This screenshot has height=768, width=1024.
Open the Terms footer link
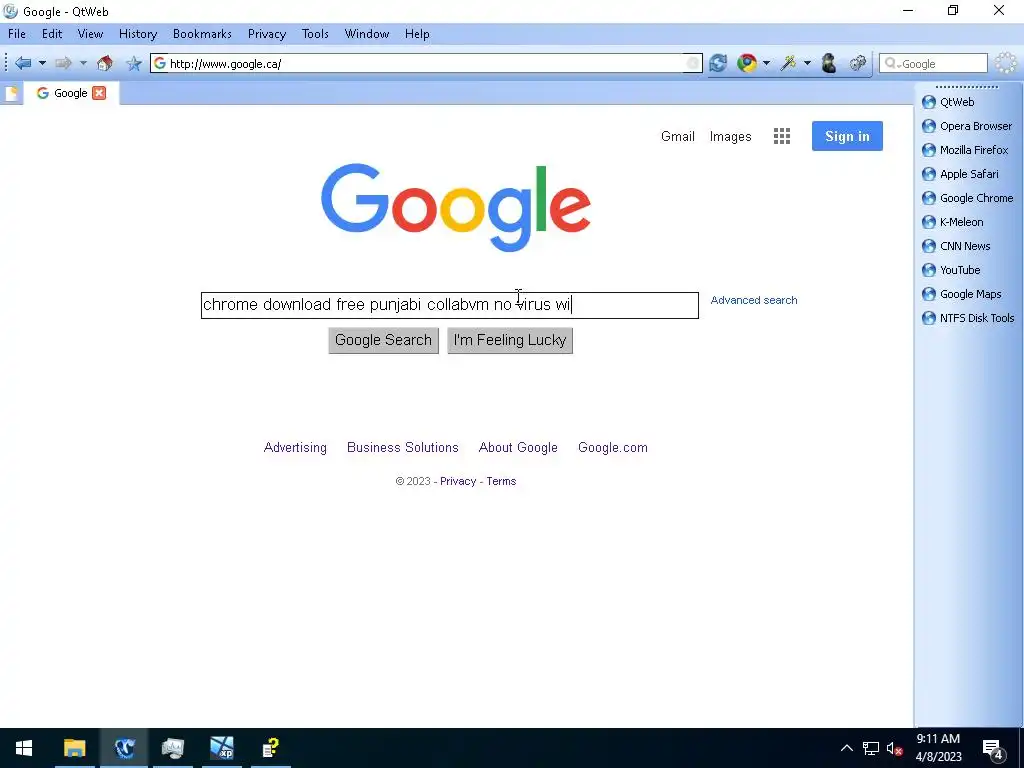point(501,481)
